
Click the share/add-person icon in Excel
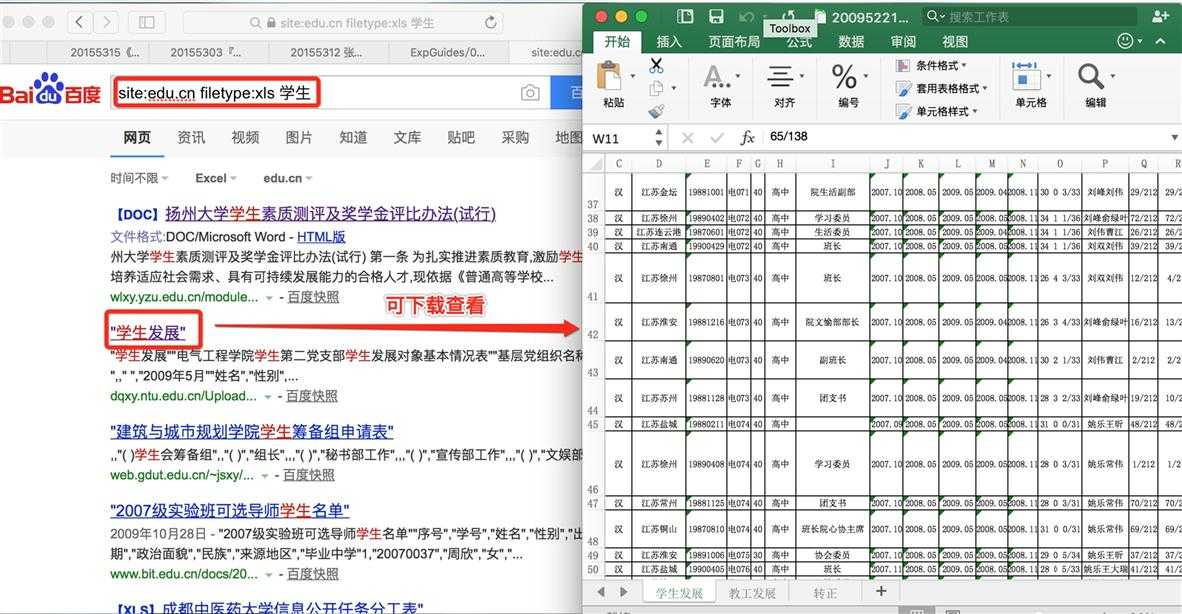pos(1160,16)
